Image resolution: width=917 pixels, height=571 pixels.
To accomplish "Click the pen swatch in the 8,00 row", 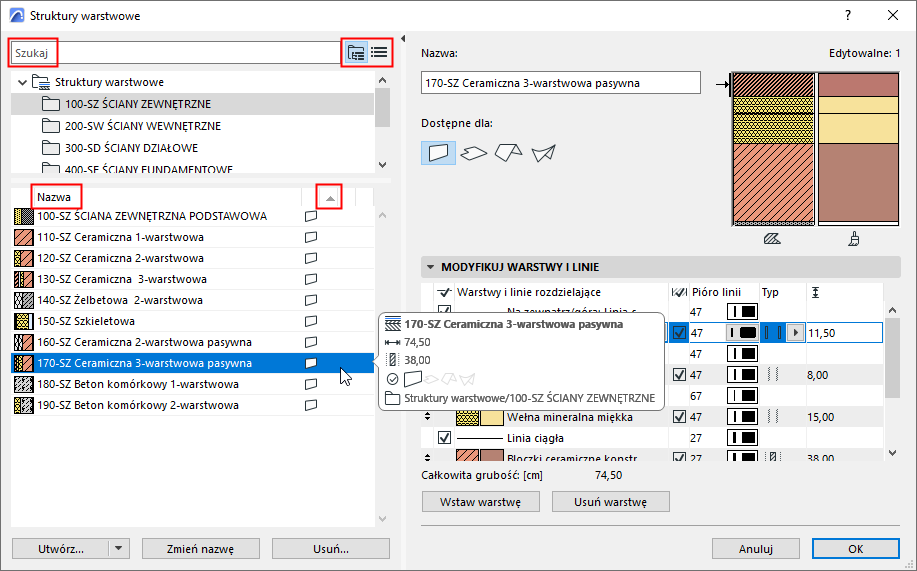I will pos(742,375).
